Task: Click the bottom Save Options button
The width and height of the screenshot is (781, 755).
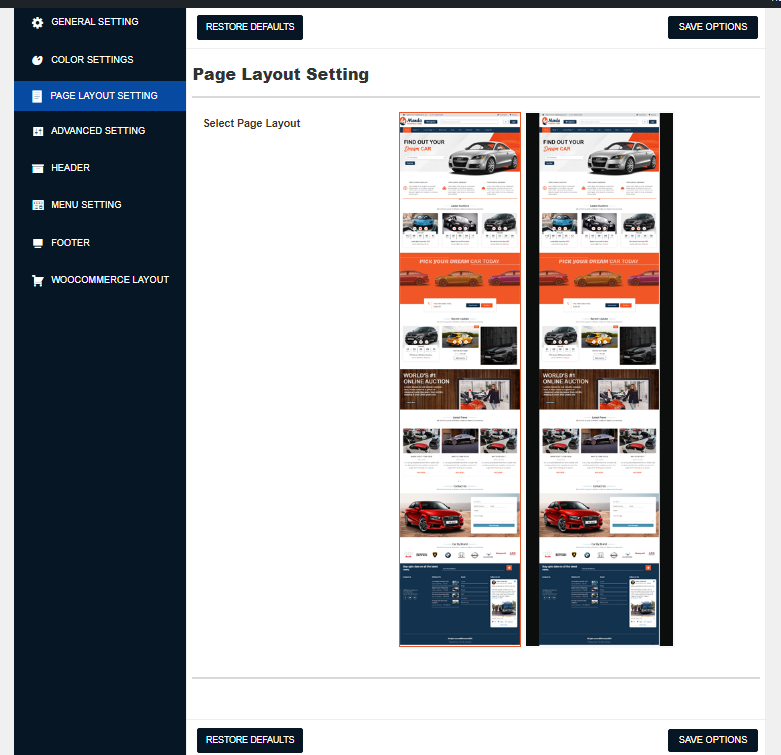Action: tap(712, 740)
